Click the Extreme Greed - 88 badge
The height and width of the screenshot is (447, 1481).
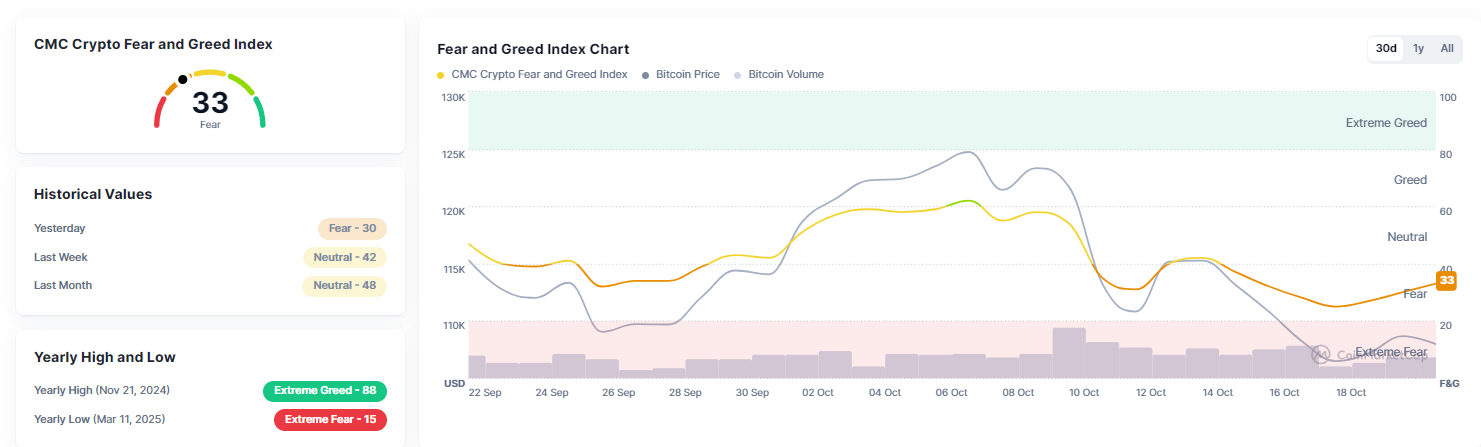tap(325, 390)
